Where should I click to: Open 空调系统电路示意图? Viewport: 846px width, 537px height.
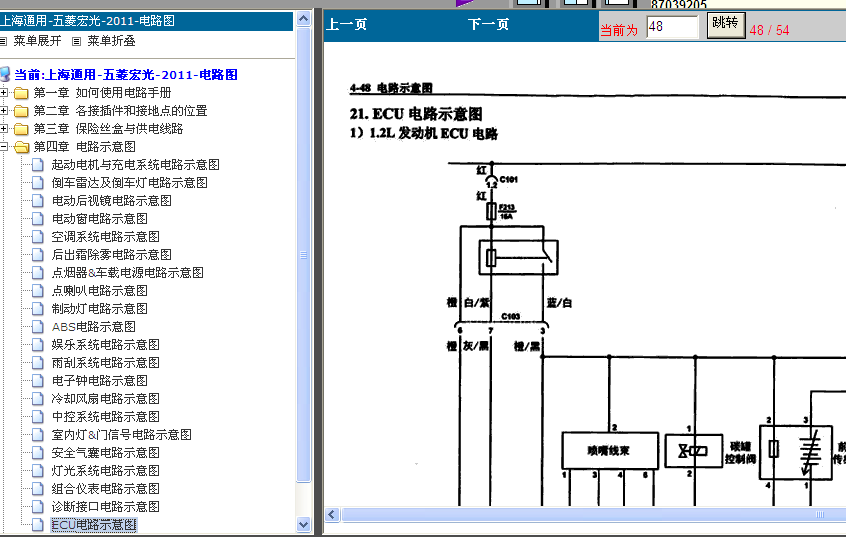point(106,236)
